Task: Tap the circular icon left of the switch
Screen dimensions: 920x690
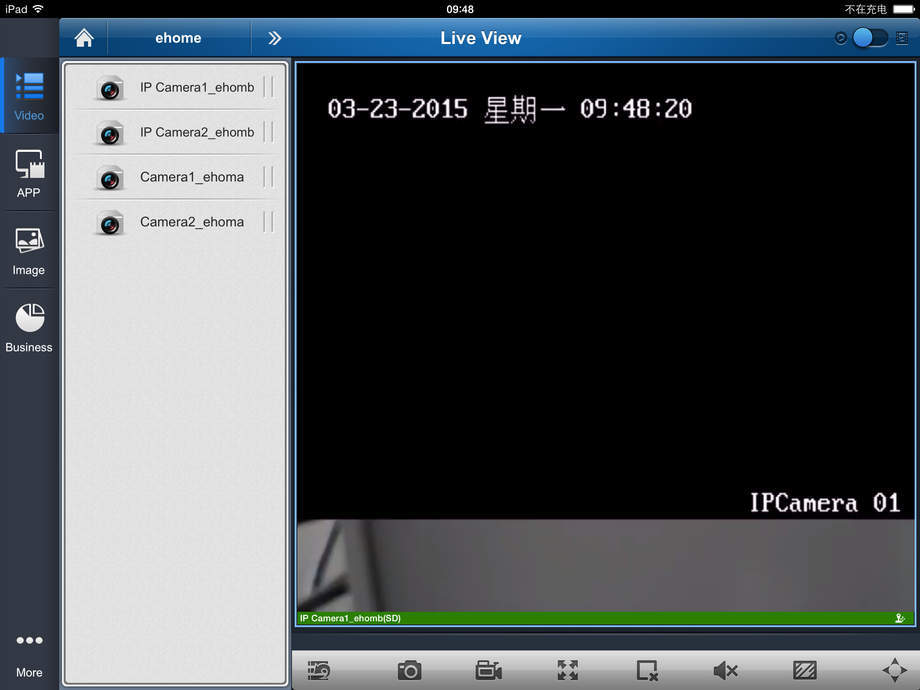Action: click(x=840, y=38)
